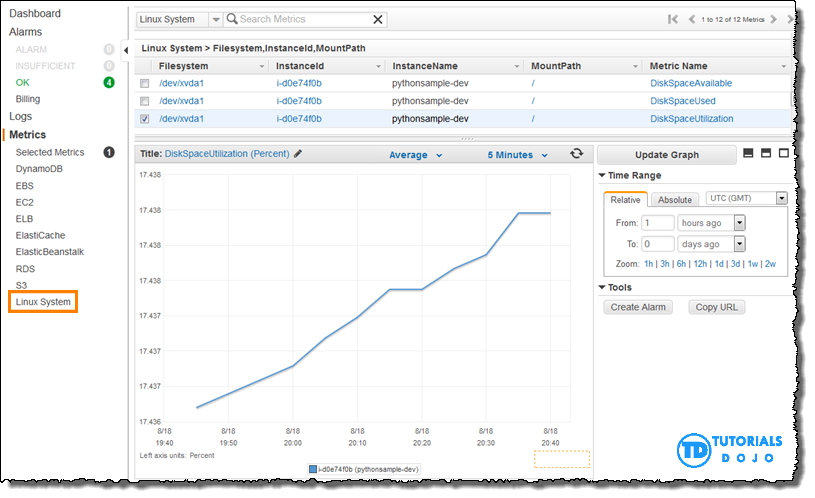The width and height of the screenshot is (815, 498).
Task: Switch to the Absolute time range tab
Action: pos(675,200)
